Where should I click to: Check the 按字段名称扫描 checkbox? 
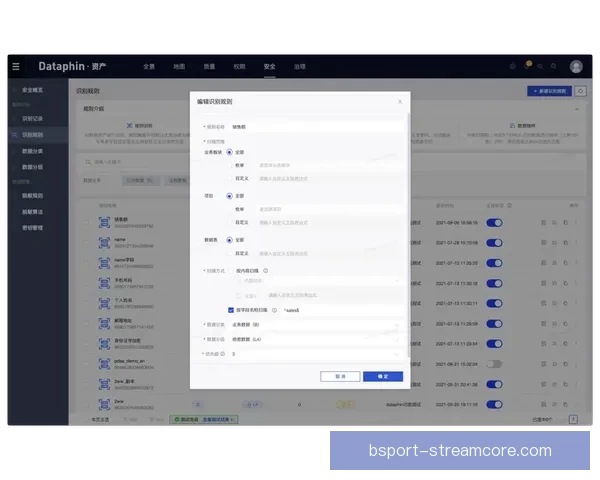[231, 310]
